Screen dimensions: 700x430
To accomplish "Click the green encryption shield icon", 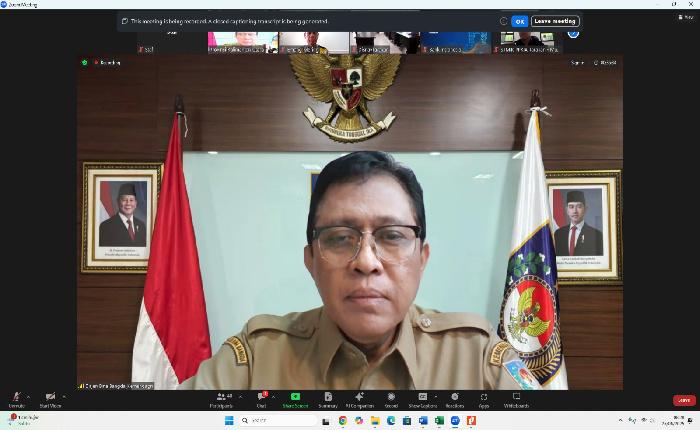I will pos(84,63).
